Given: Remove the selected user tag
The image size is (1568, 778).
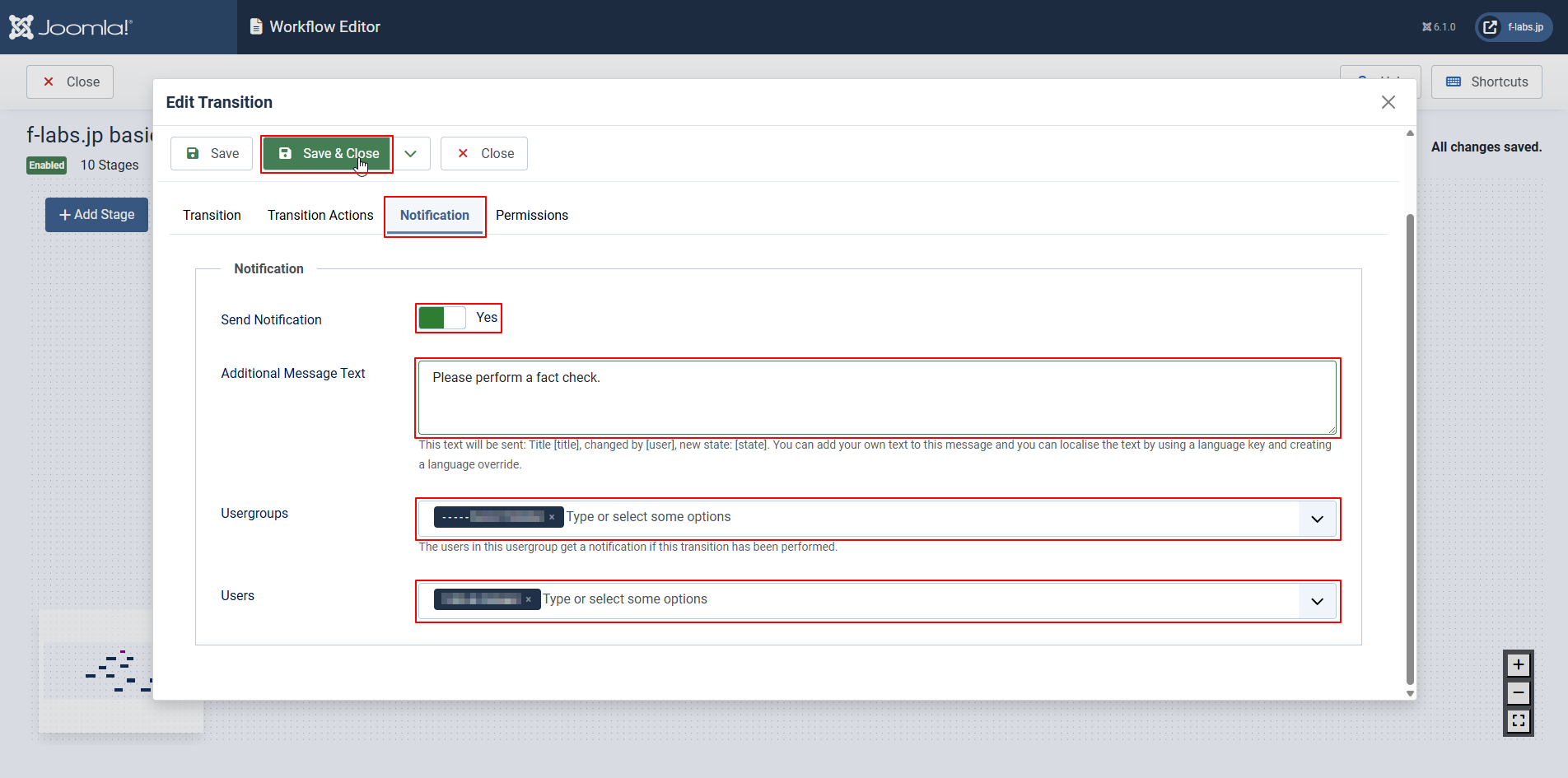Looking at the screenshot, I should click(529, 599).
